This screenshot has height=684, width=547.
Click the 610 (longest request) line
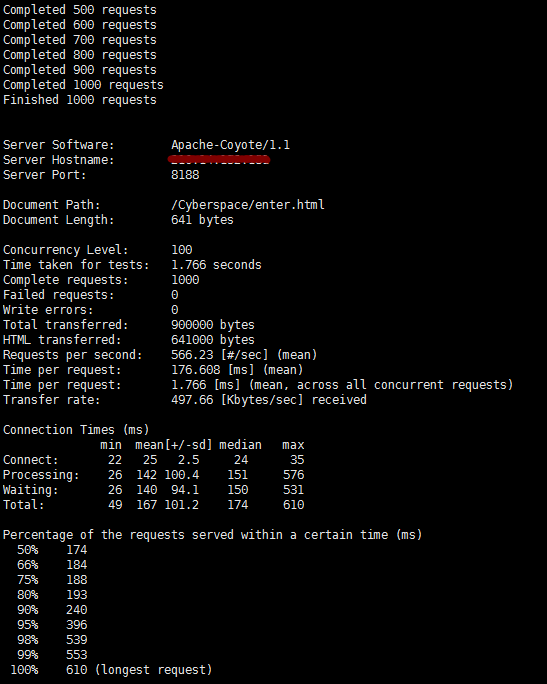tap(139, 670)
